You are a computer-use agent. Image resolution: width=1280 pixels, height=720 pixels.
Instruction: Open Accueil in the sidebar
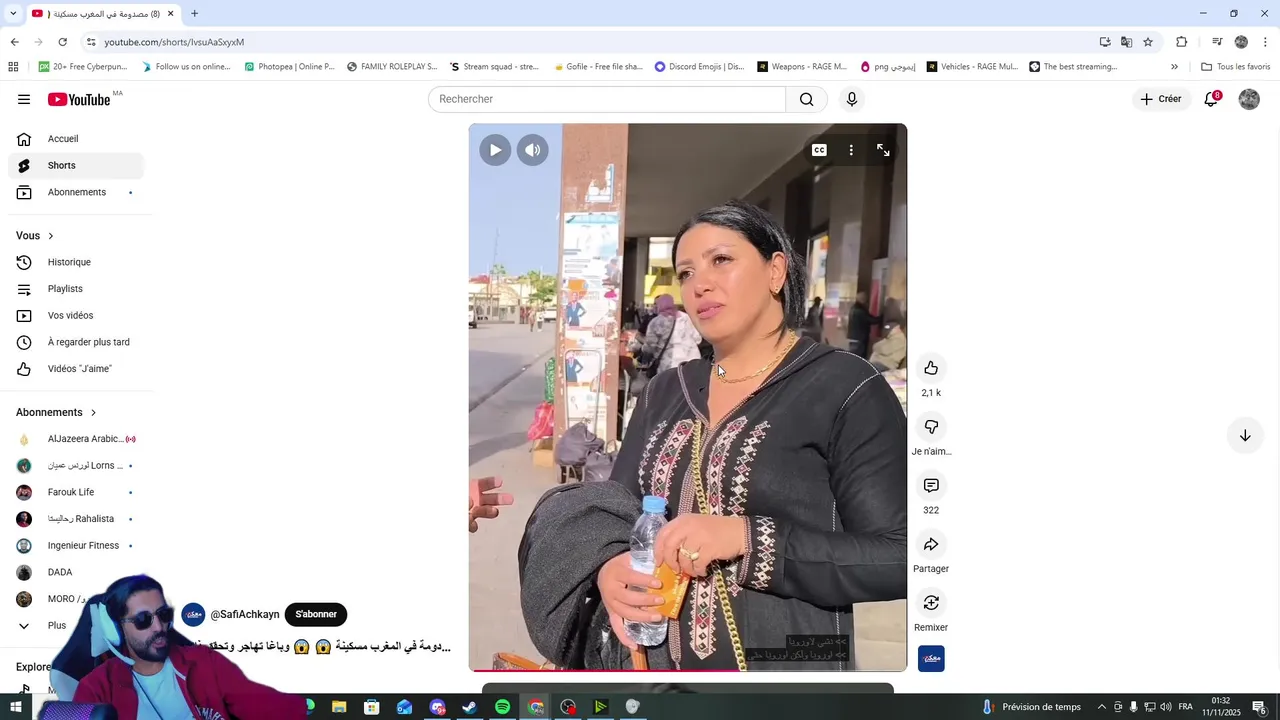pyautogui.click(x=76, y=139)
